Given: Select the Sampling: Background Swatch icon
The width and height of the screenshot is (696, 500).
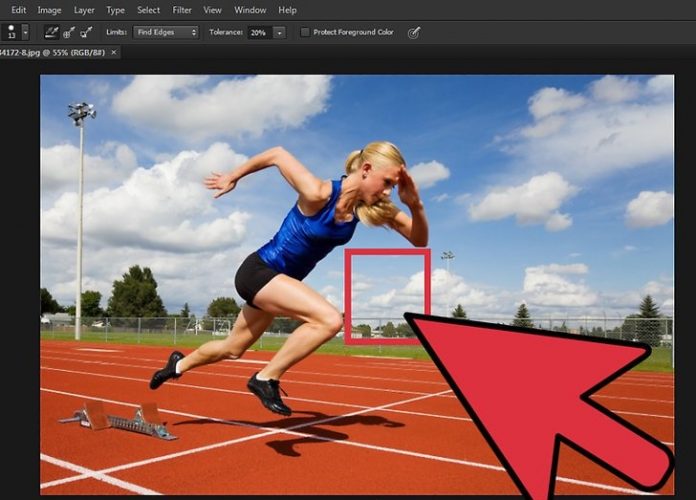Looking at the screenshot, I should click(86, 32).
